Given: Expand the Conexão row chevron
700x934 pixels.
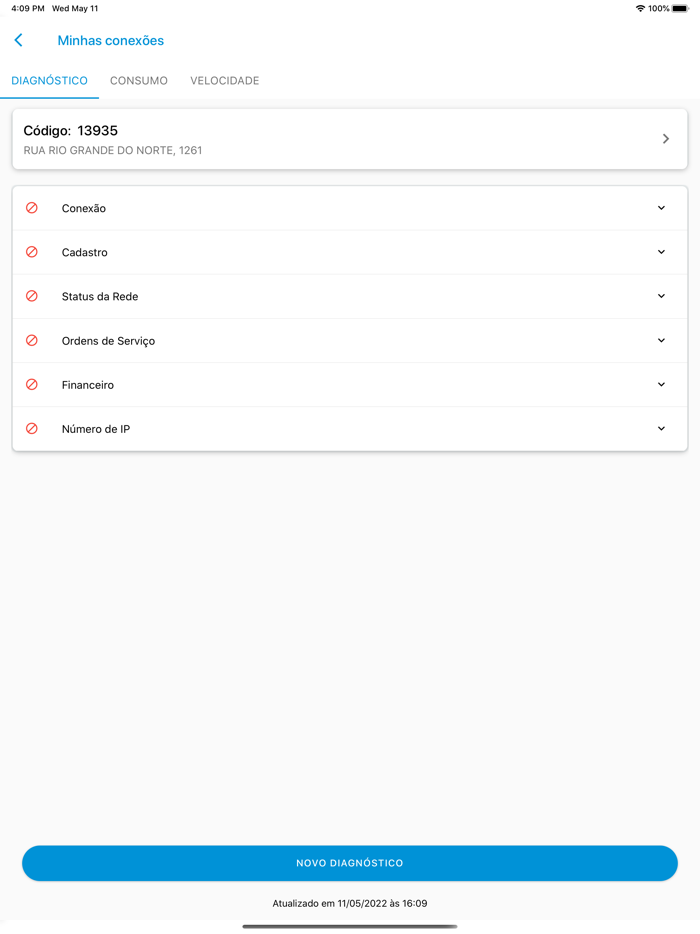Looking at the screenshot, I should 661,208.
